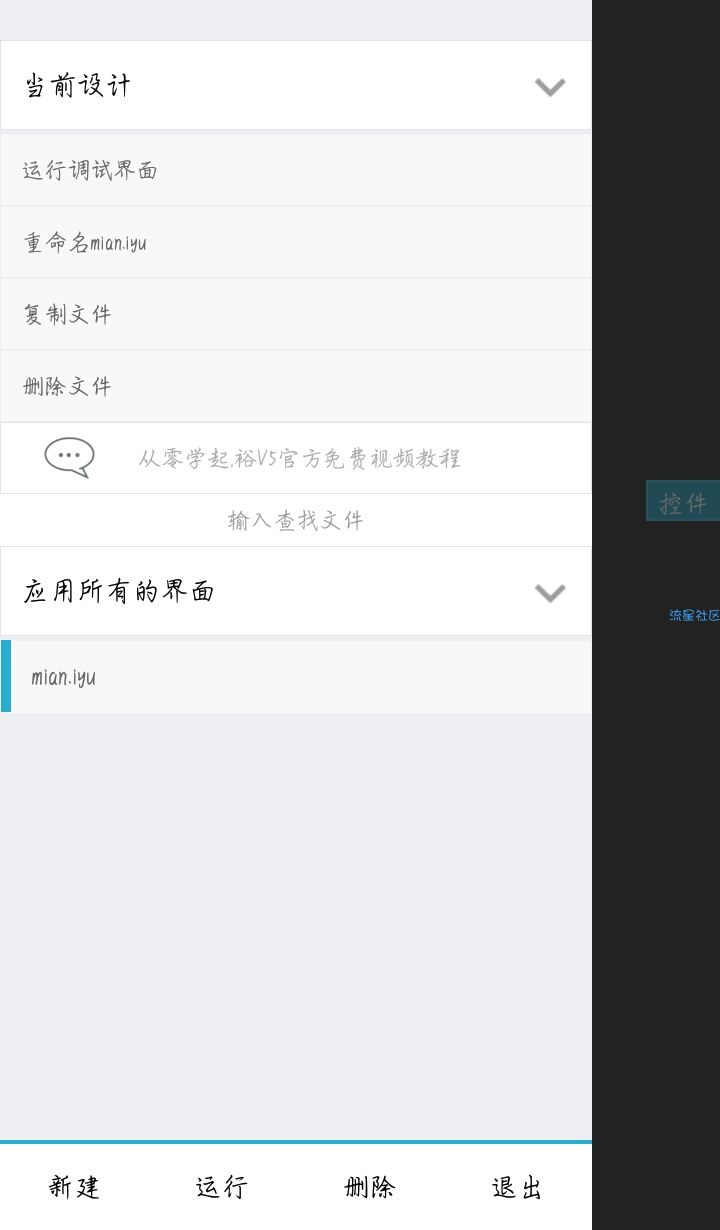The width and height of the screenshot is (720, 1230).
Task: Select the mian.iyu file in list
Action: (x=296, y=677)
